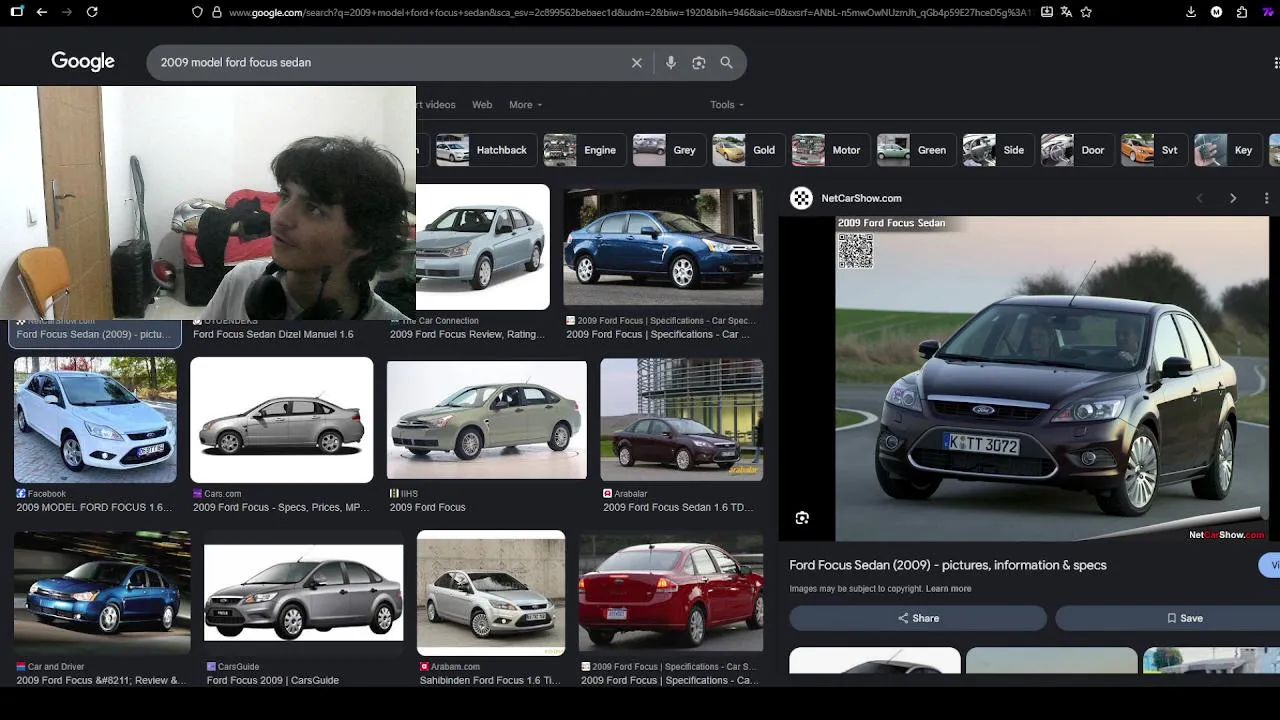
Task: Open '2009 Ford Focus Review, Rating' caption
Action: (x=467, y=334)
